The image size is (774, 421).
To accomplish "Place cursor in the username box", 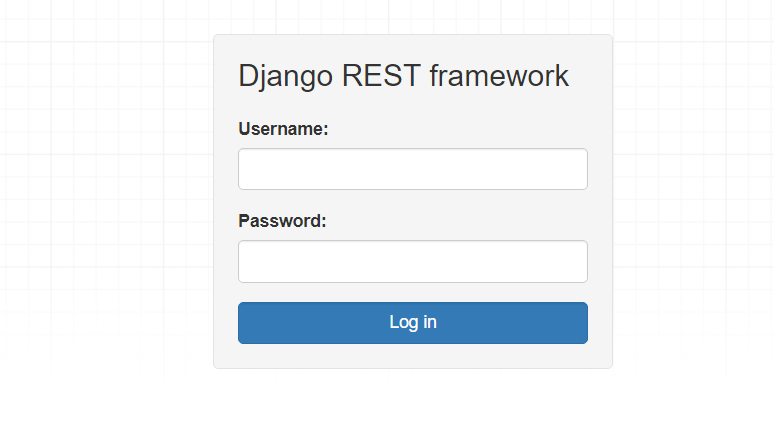I will point(413,169).
